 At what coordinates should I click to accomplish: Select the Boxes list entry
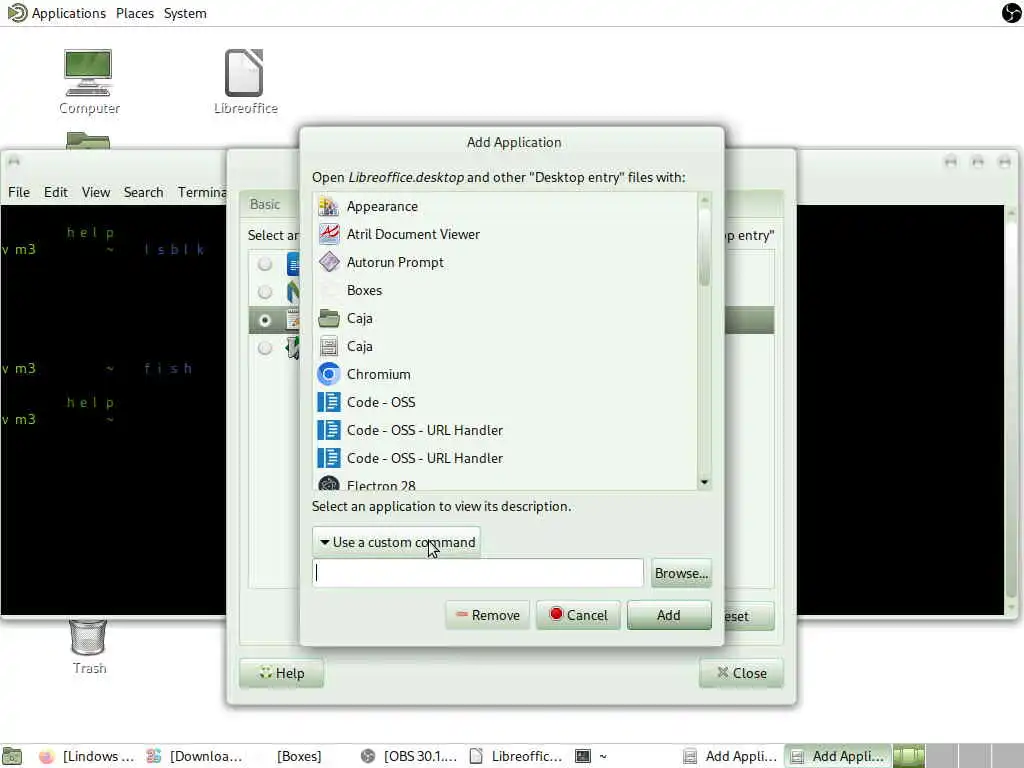tap(505, 290)
